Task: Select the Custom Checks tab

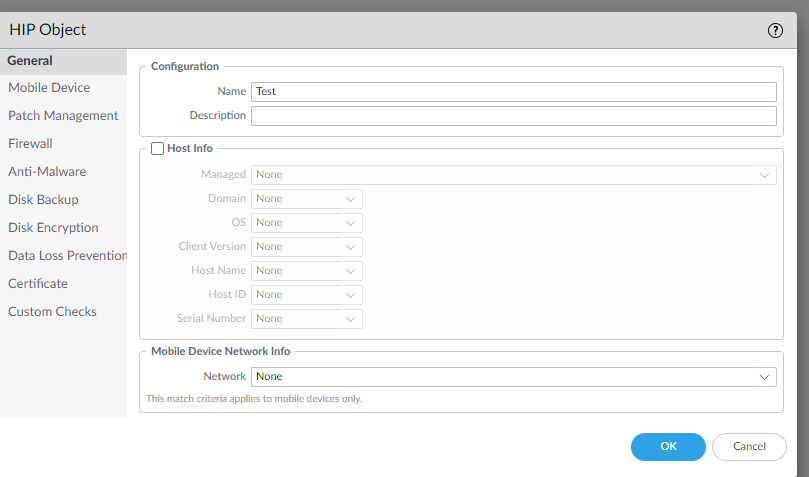Action: pyautogui.click(x=52, y=312)
